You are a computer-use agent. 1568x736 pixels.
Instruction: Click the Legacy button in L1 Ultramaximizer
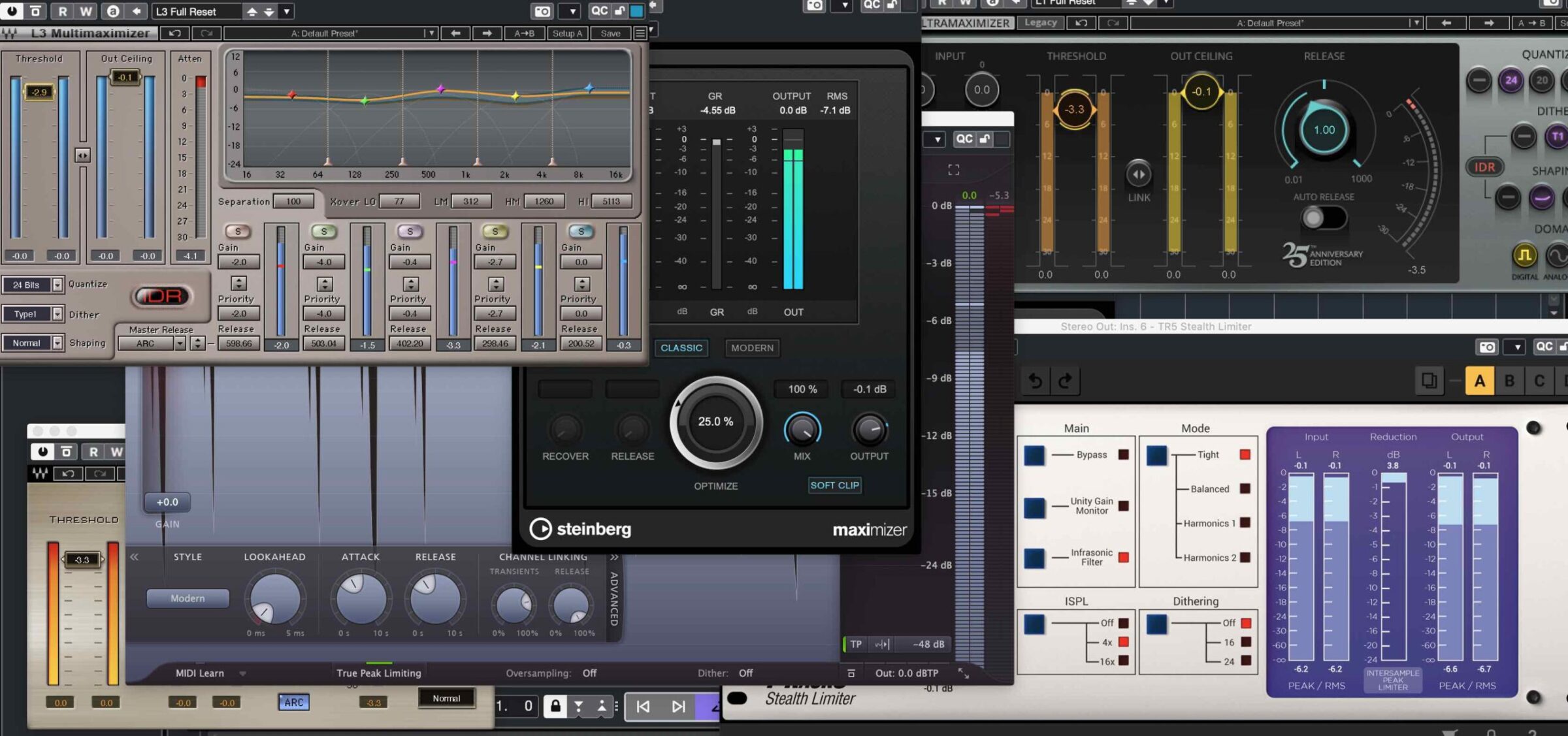tap(1040, 23)
